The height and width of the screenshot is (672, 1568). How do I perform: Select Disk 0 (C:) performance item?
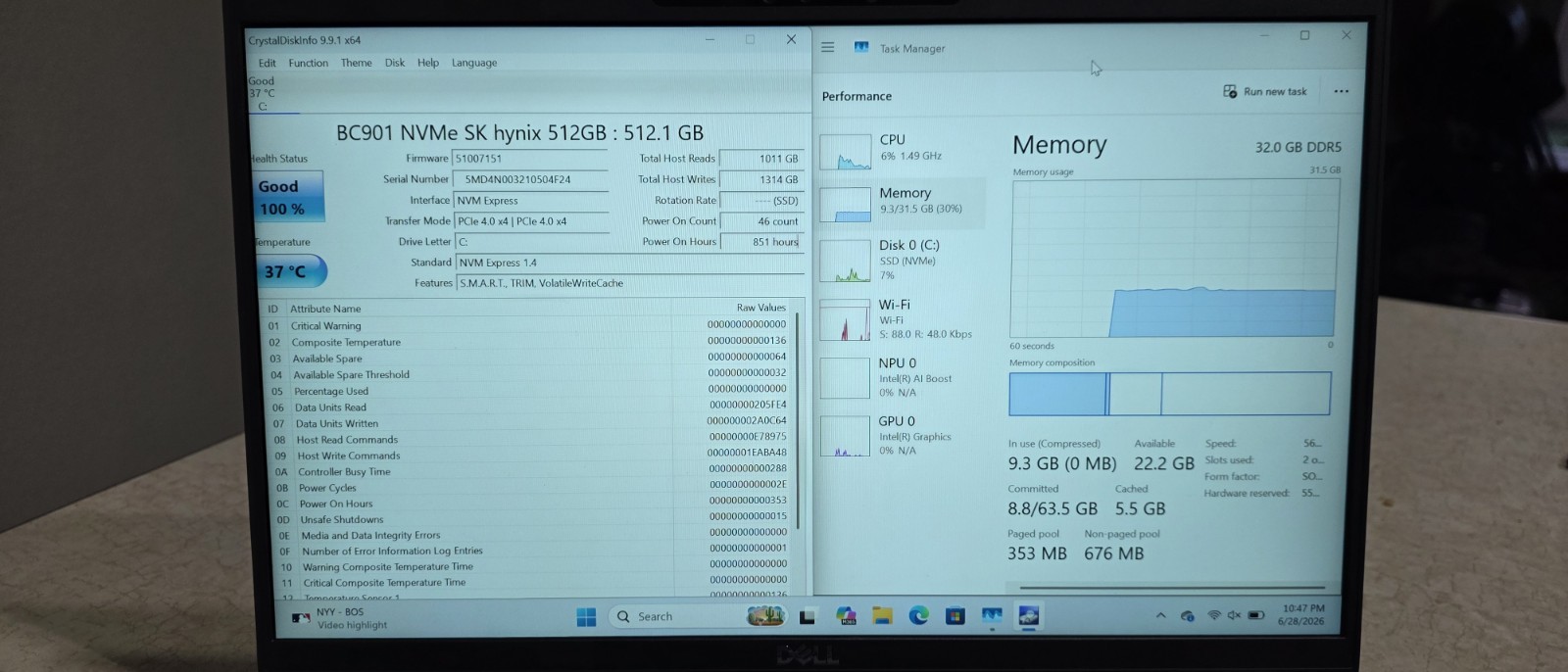pos(902,261)
